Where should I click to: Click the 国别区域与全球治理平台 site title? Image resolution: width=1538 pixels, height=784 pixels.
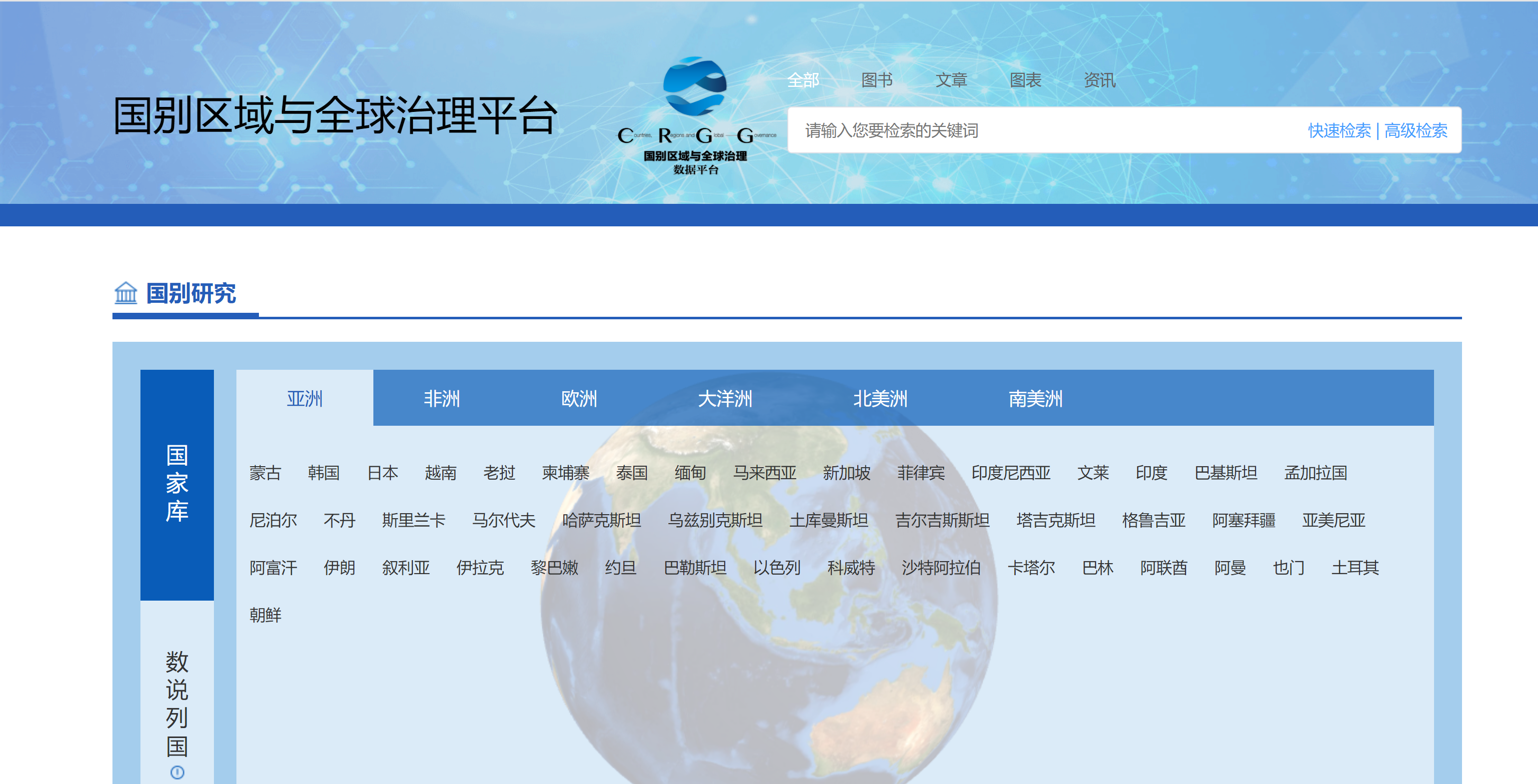point(335,115)
